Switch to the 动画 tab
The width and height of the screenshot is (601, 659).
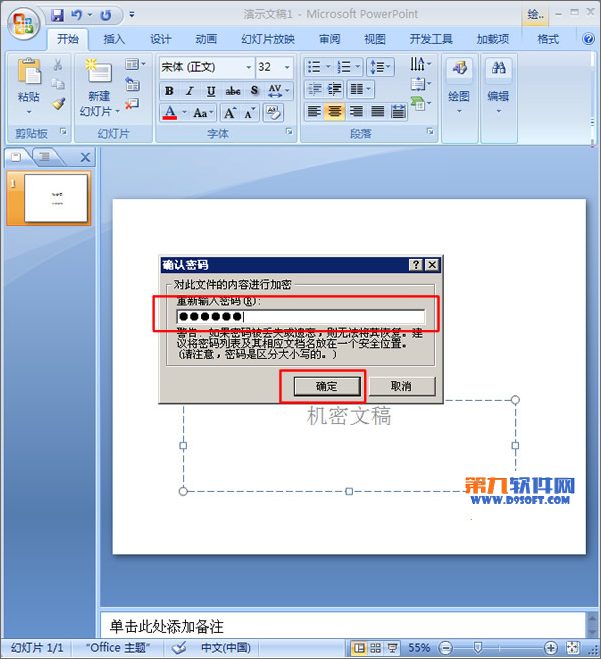coord(206,40)
